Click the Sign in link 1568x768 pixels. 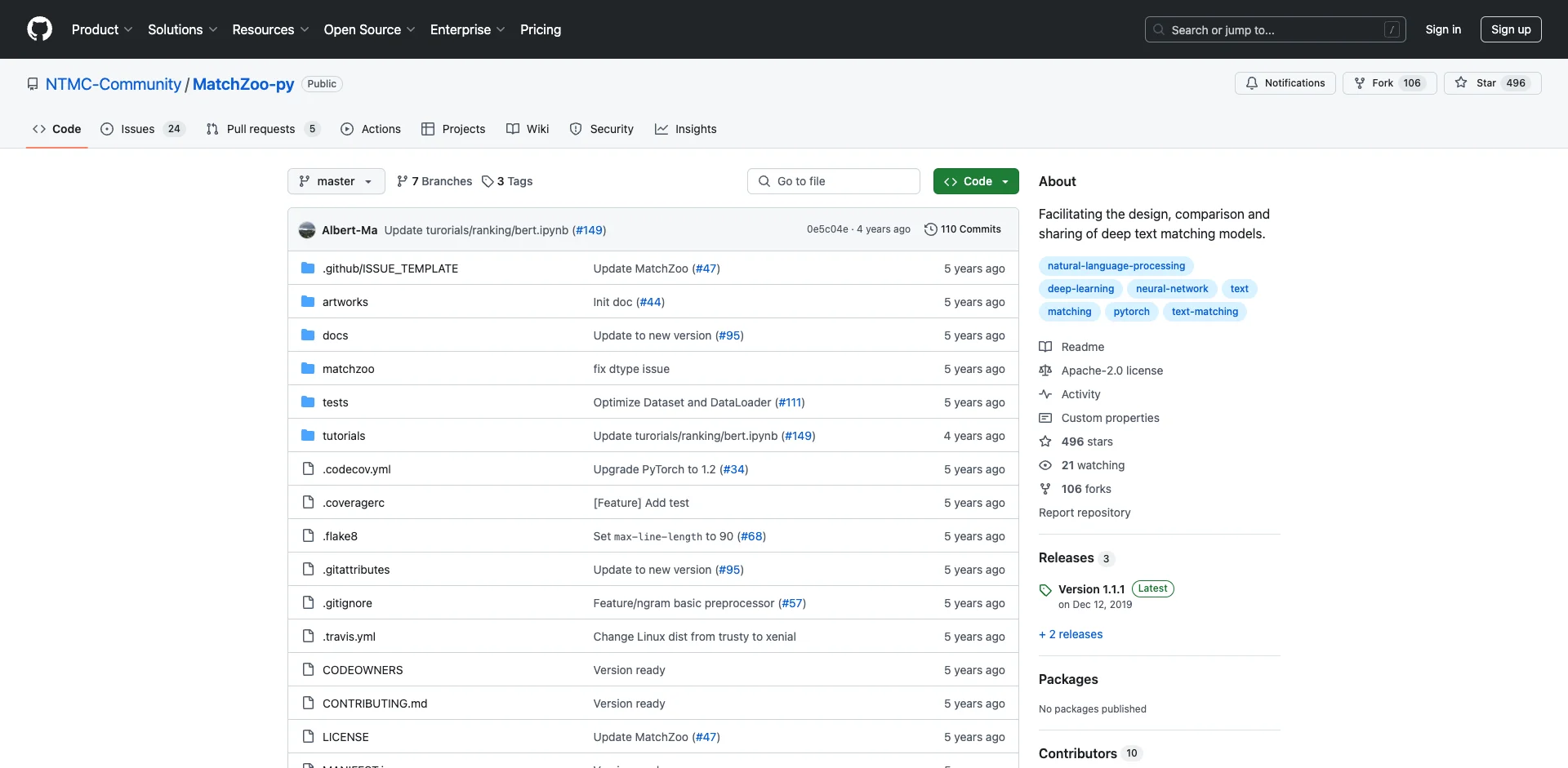click(1443, 29)
